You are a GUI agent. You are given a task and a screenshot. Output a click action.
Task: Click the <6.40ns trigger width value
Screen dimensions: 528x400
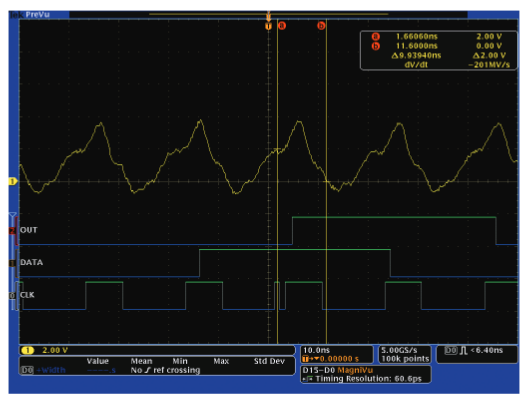pyautogui.click(x=487, y=350)
